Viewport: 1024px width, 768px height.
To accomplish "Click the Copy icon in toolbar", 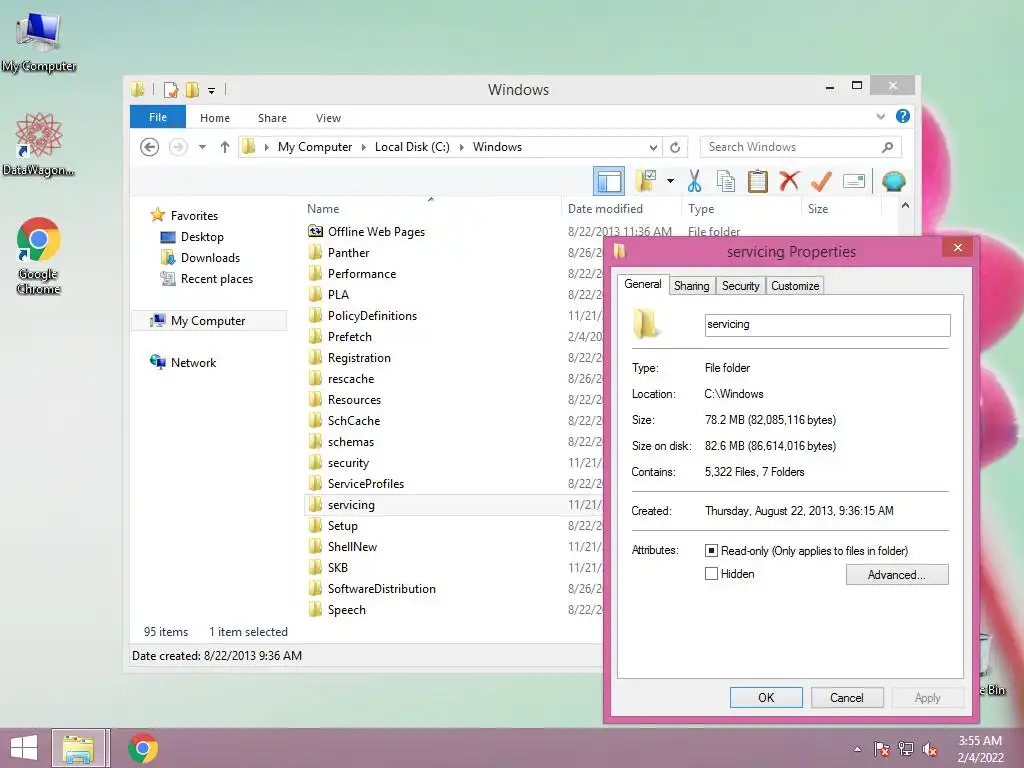I will pos(726,181).
